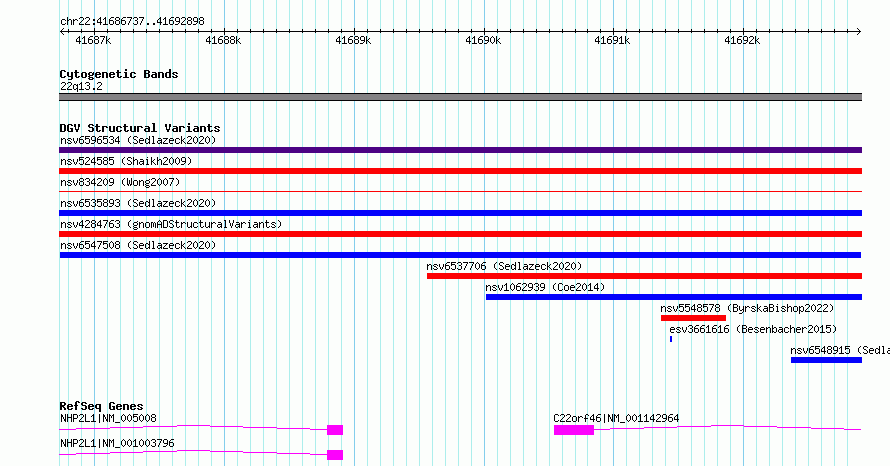Open the nsv6547508 (Sedlazeck2020) label
This screenshot has width=890, height=466.
click(x=138, y=245)
